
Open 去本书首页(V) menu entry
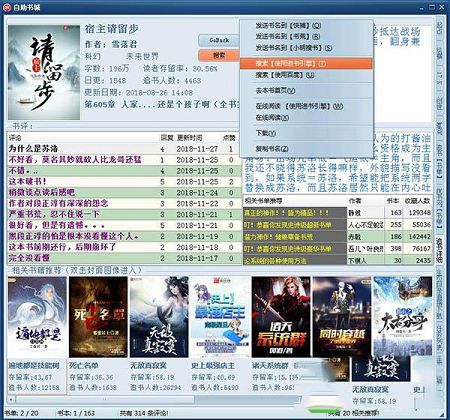click(306, 90)
